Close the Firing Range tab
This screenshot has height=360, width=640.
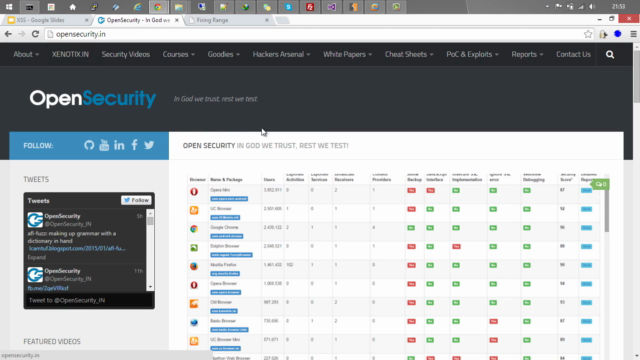267,20
